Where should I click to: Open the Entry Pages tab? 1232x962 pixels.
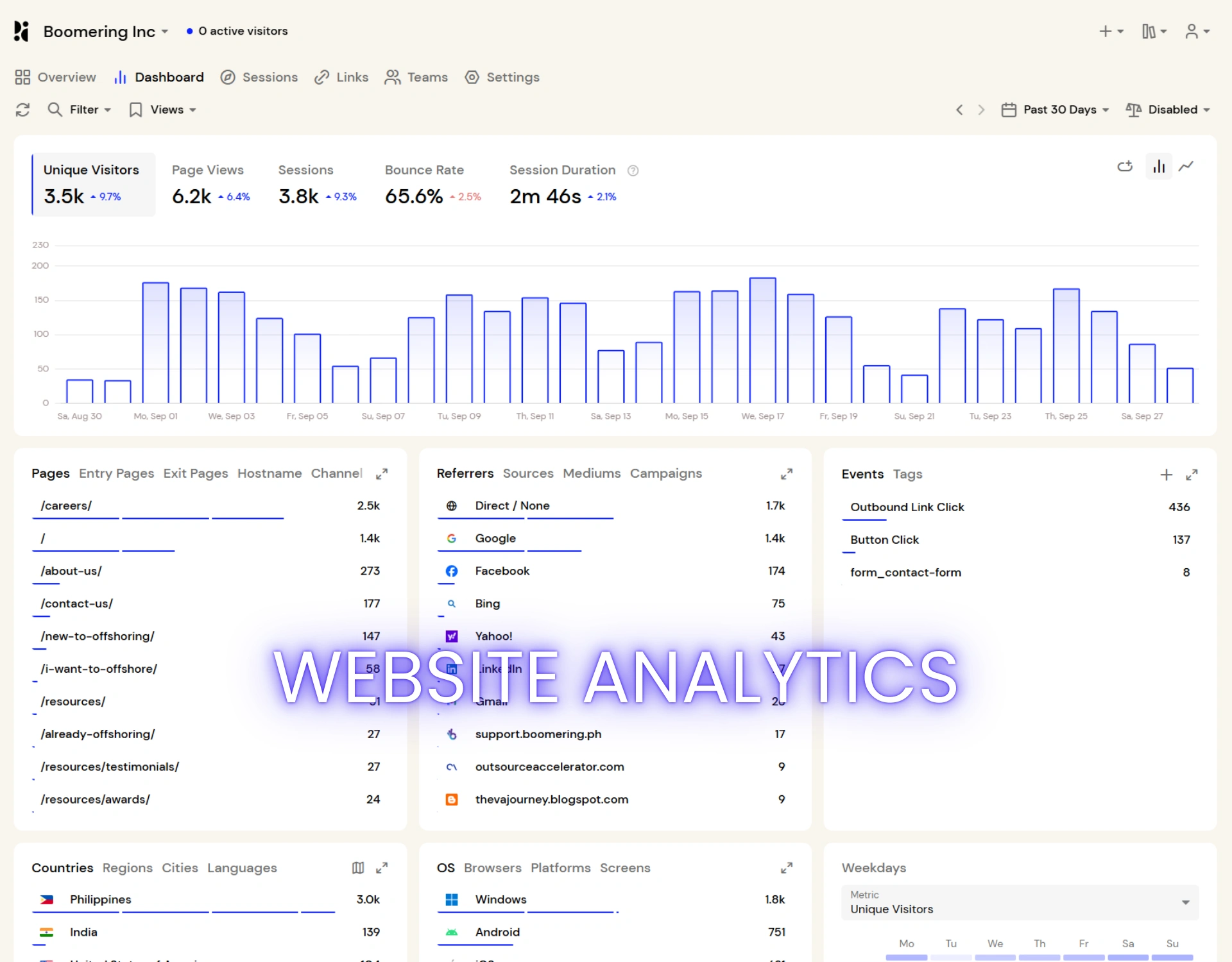(x=116, y=473)
